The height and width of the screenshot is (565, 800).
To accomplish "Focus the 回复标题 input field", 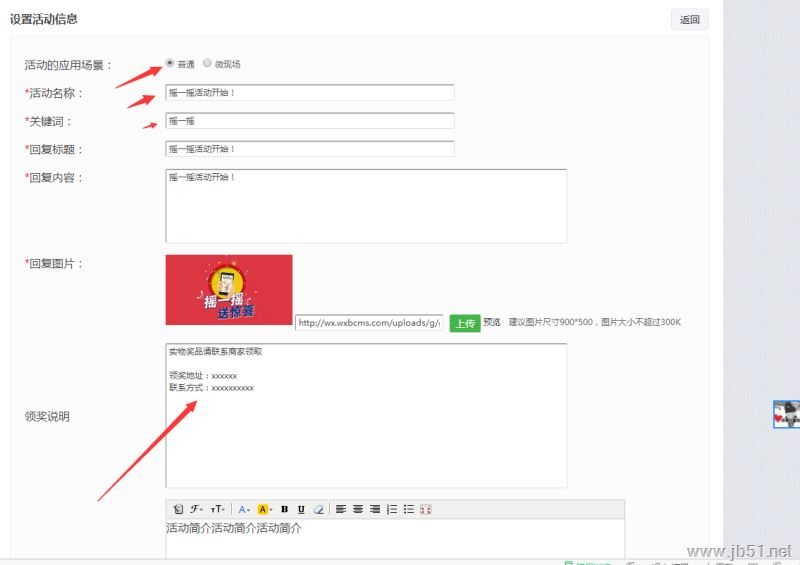I will pyautogui.click(x=310, y=149).
